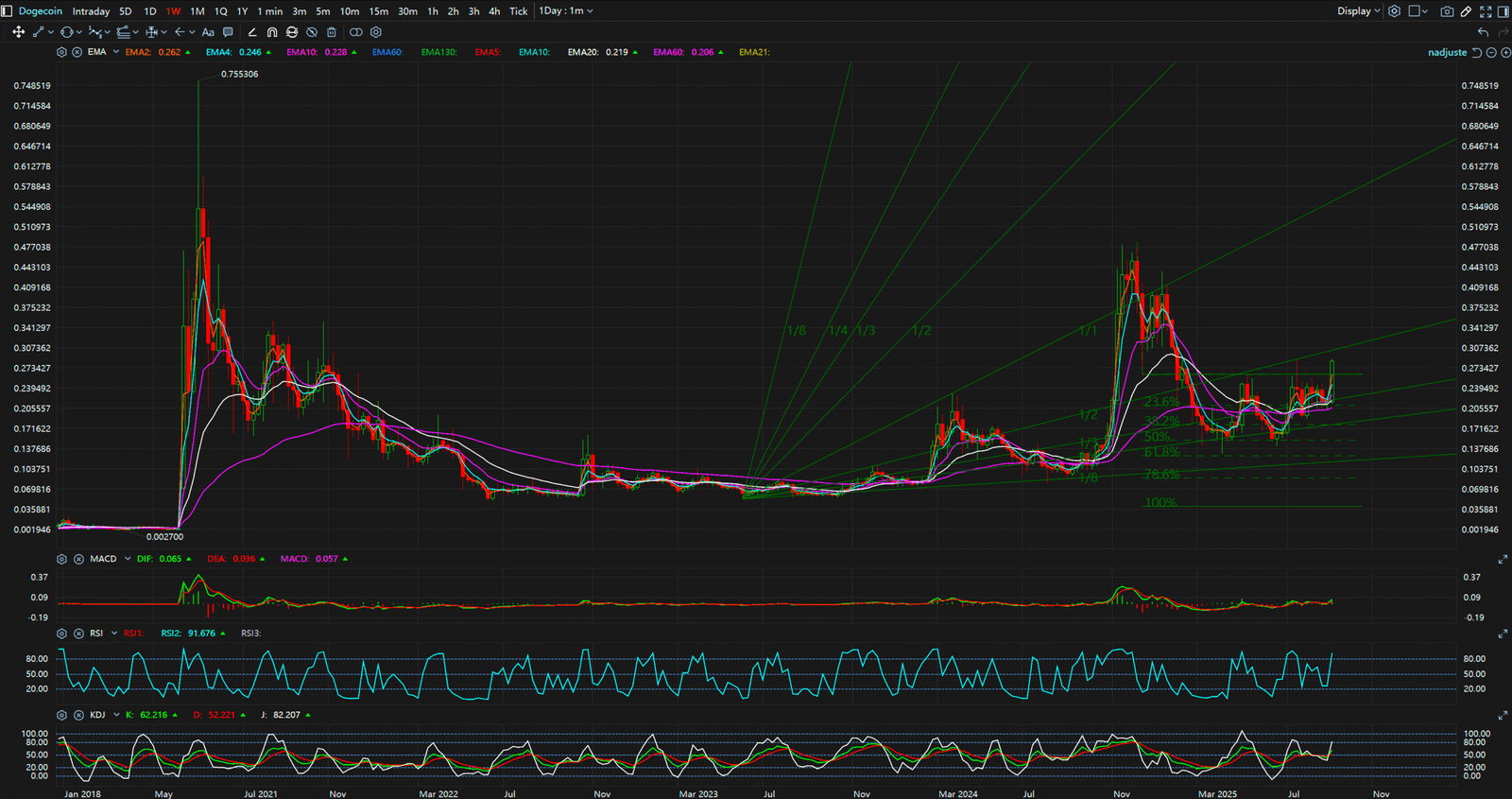Open the Display dropdown menu

tap(1359, 11)
